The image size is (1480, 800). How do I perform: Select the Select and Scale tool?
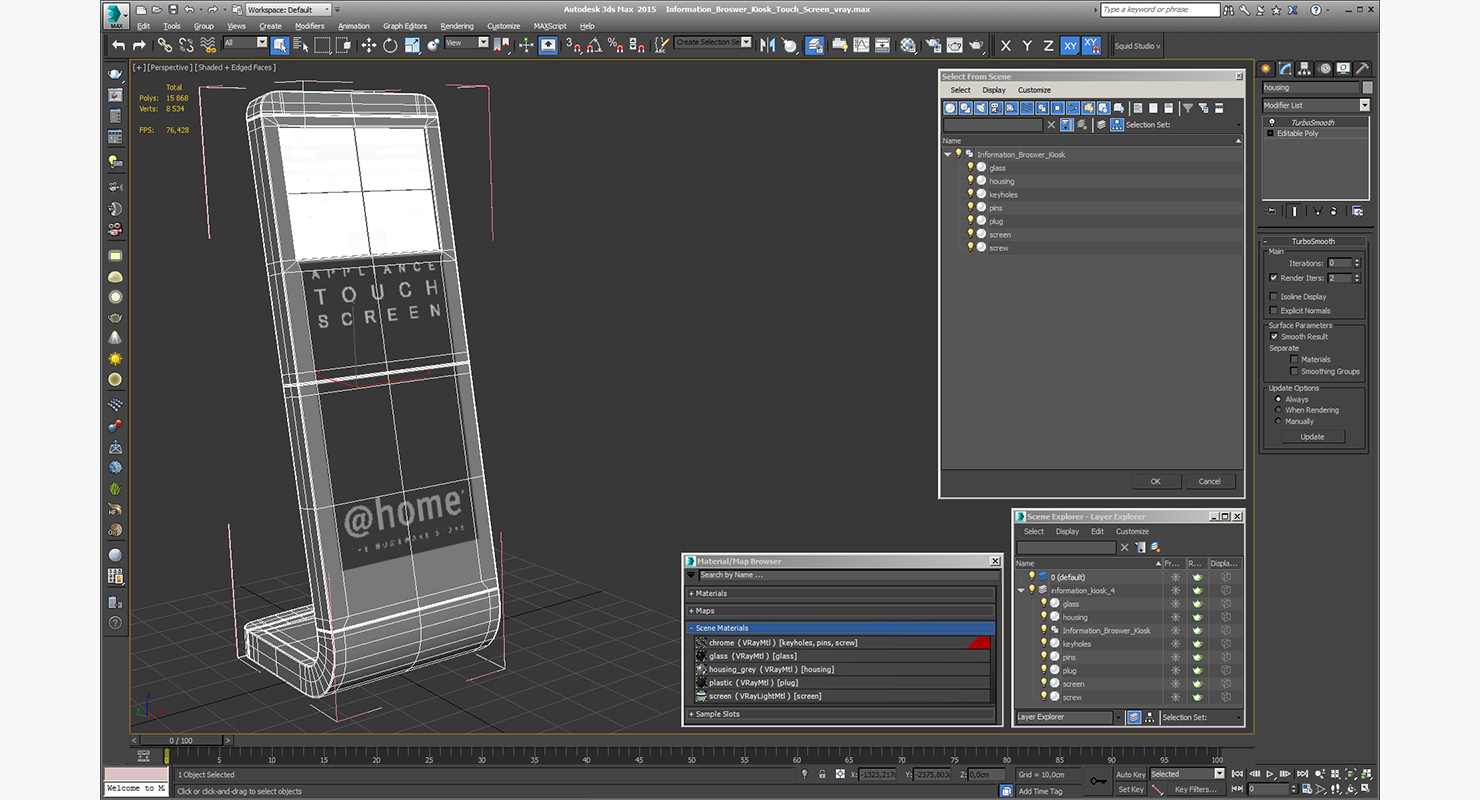412,45
